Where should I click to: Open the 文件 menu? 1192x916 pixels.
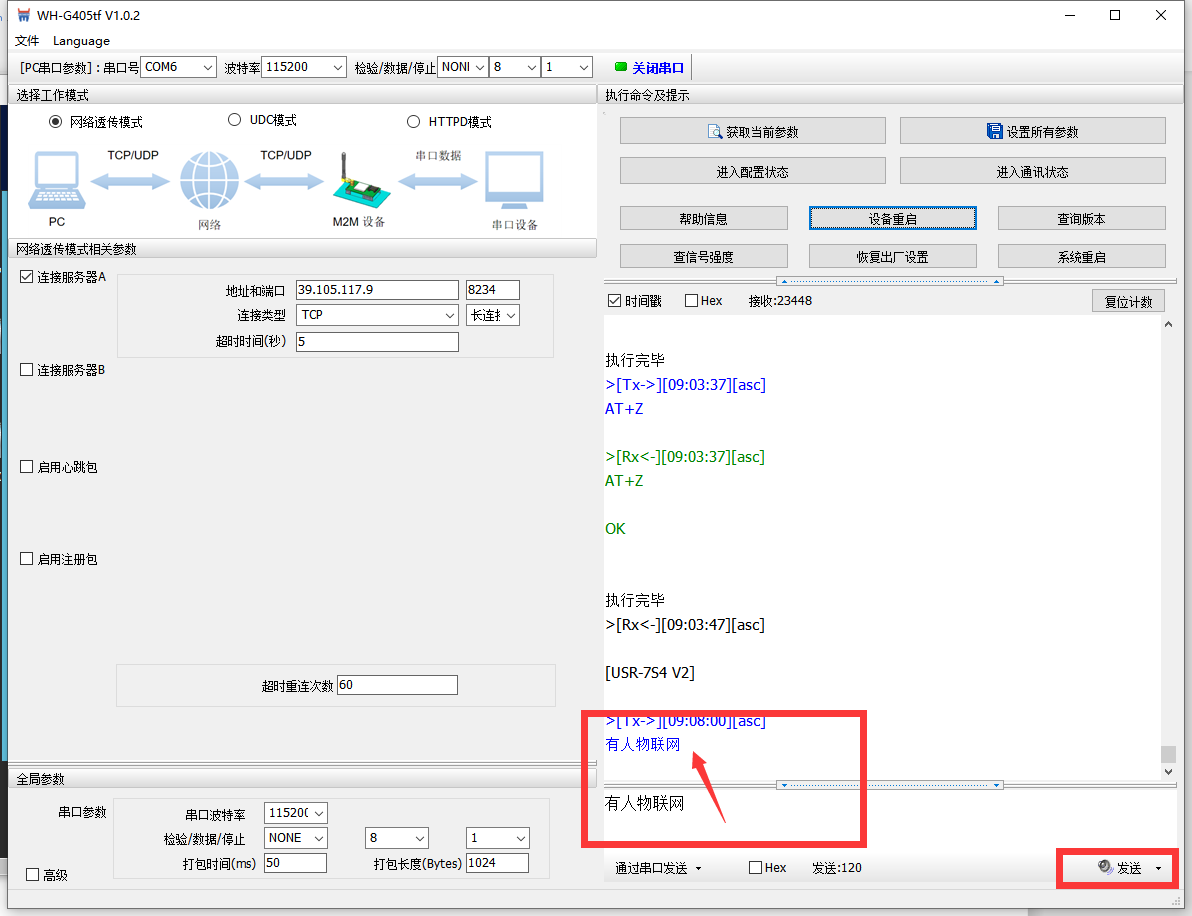(x=27, y=41)
